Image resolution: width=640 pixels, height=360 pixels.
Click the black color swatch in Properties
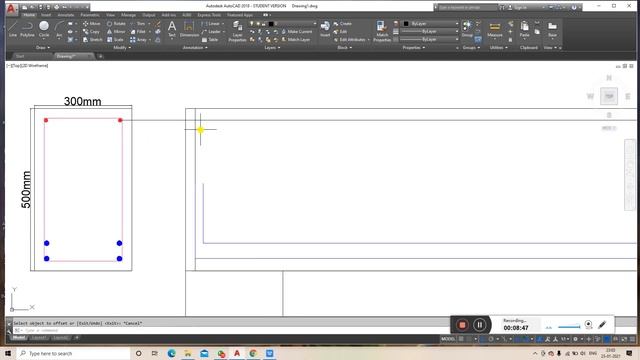pyautogui.click(x=406, y=24)
